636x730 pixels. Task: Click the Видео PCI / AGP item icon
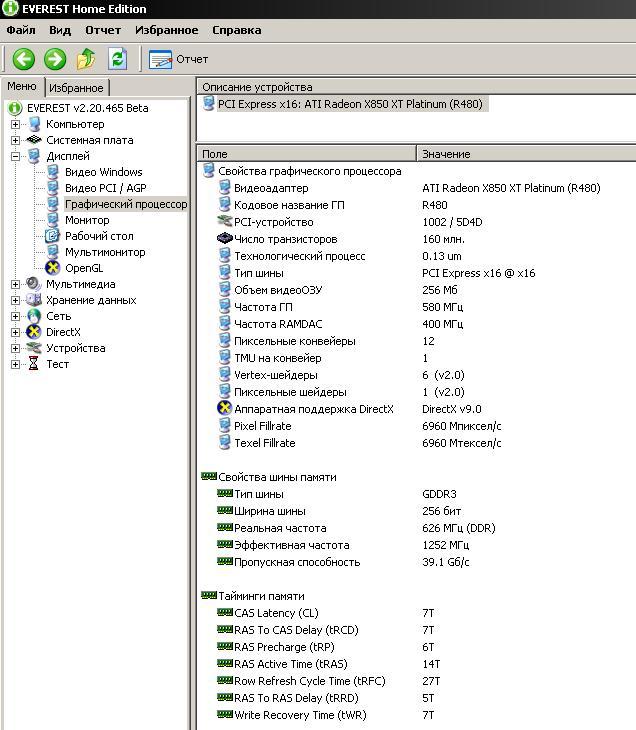(53, 188)
